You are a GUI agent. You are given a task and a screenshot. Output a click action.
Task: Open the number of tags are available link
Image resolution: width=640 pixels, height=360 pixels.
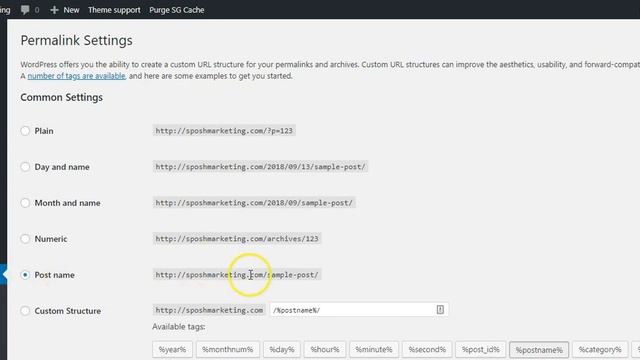click(76, 76)
